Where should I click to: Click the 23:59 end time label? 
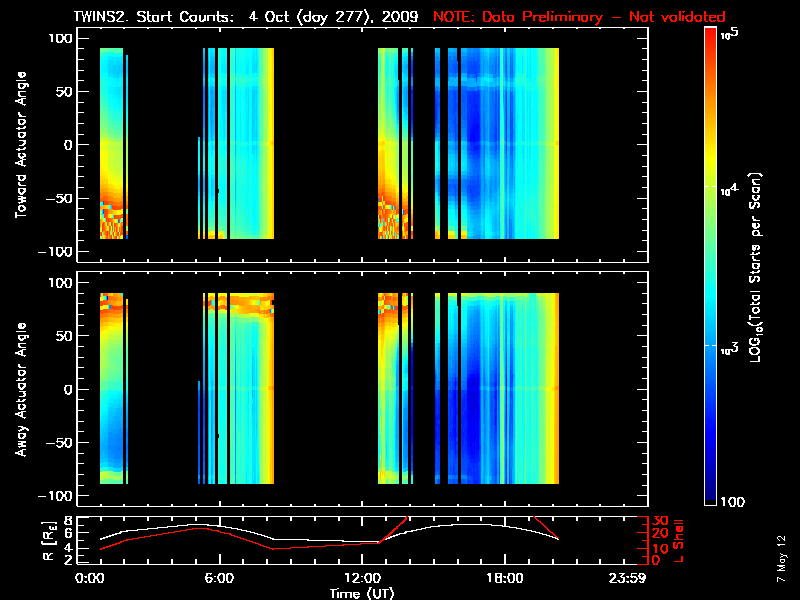[629, 578]
